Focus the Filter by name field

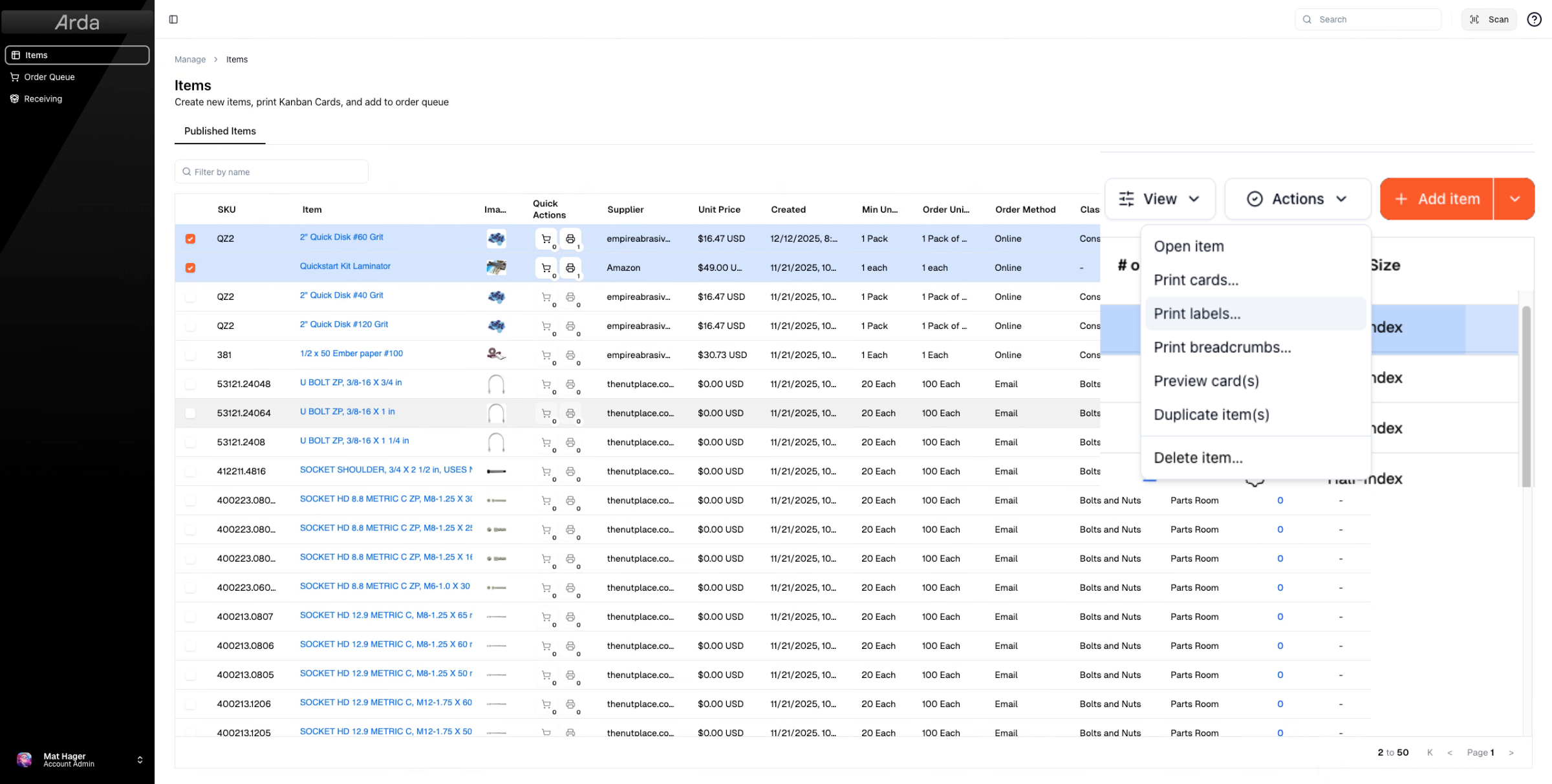point(272,172)
